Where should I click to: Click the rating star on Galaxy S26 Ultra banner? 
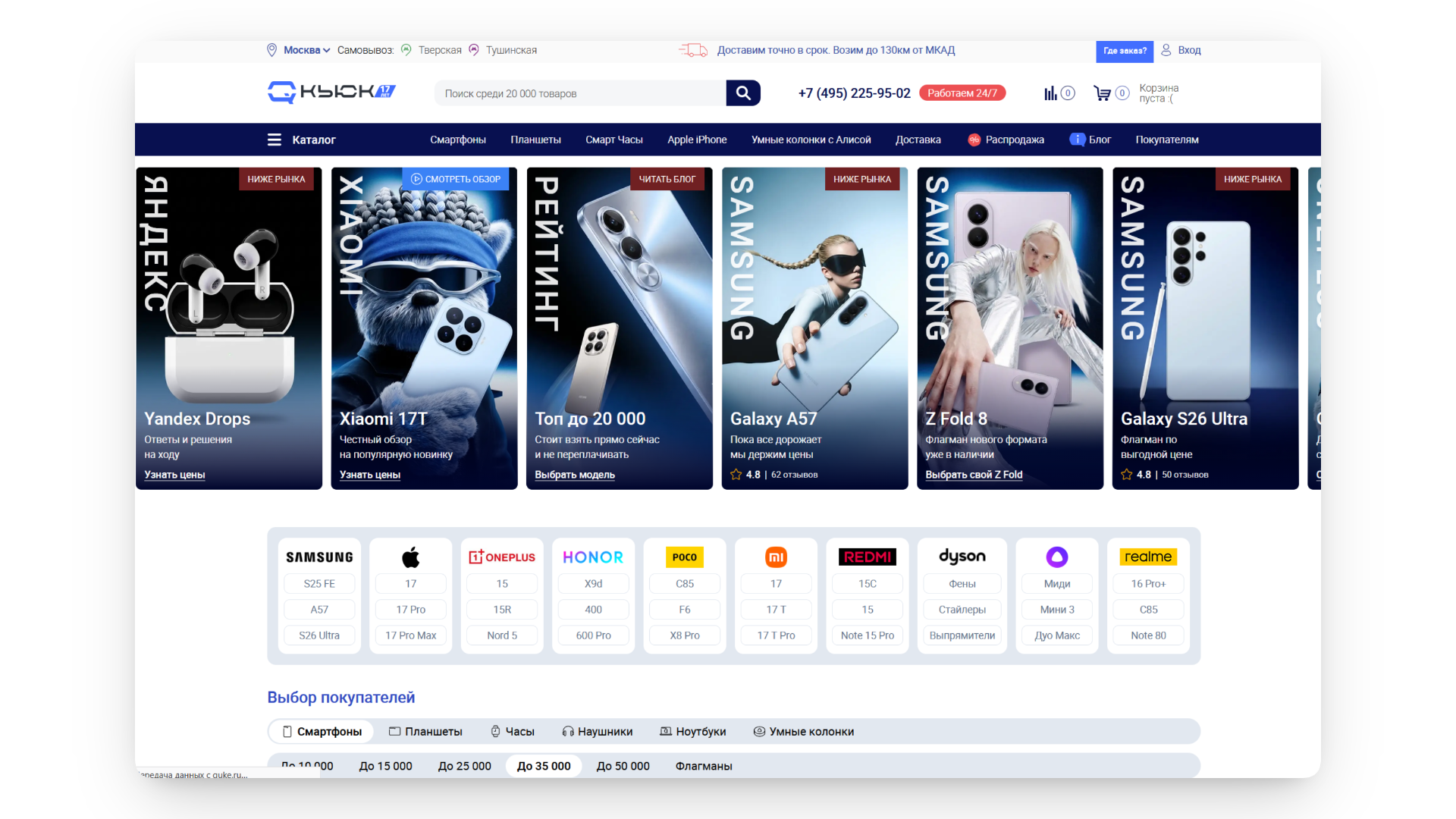pyautogui.click(x=1127, y=475)
